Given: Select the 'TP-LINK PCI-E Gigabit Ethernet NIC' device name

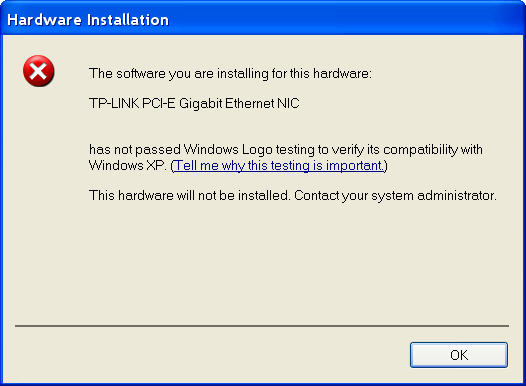Looking at the screenshot, I should click(x=194, y=103).
